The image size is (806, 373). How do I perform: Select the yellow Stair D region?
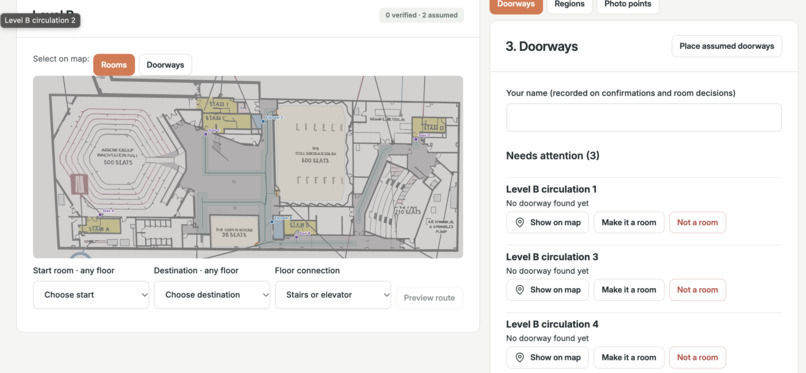pos(429,127)
